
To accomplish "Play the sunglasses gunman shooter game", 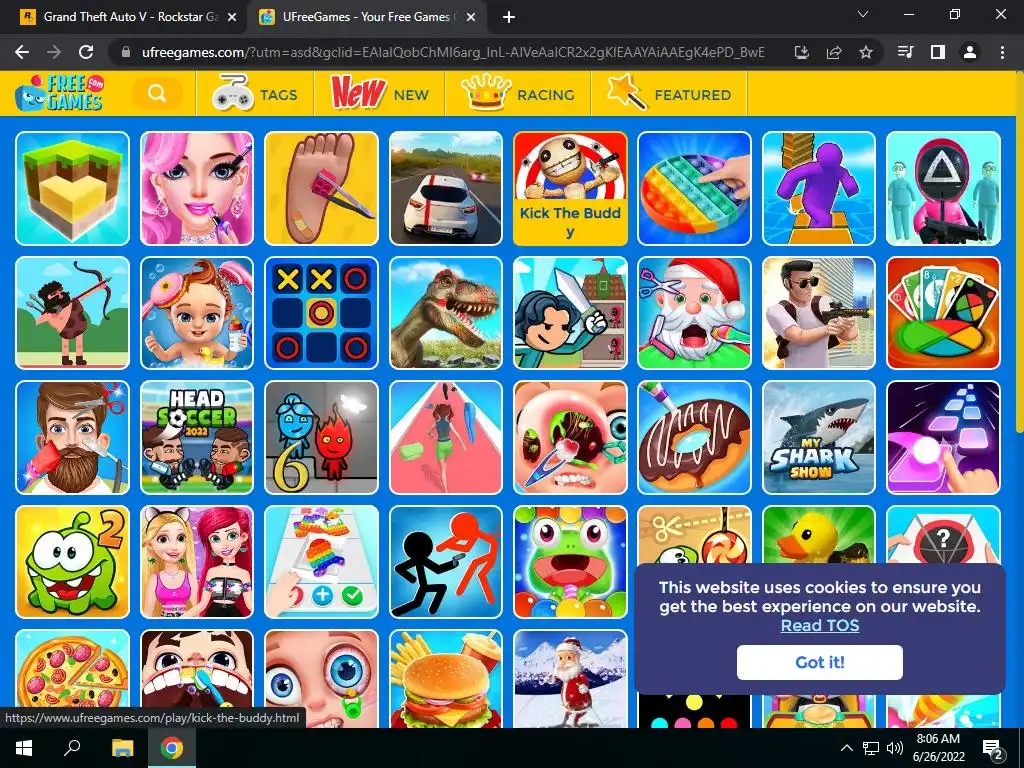I will (x=819, y=313).
